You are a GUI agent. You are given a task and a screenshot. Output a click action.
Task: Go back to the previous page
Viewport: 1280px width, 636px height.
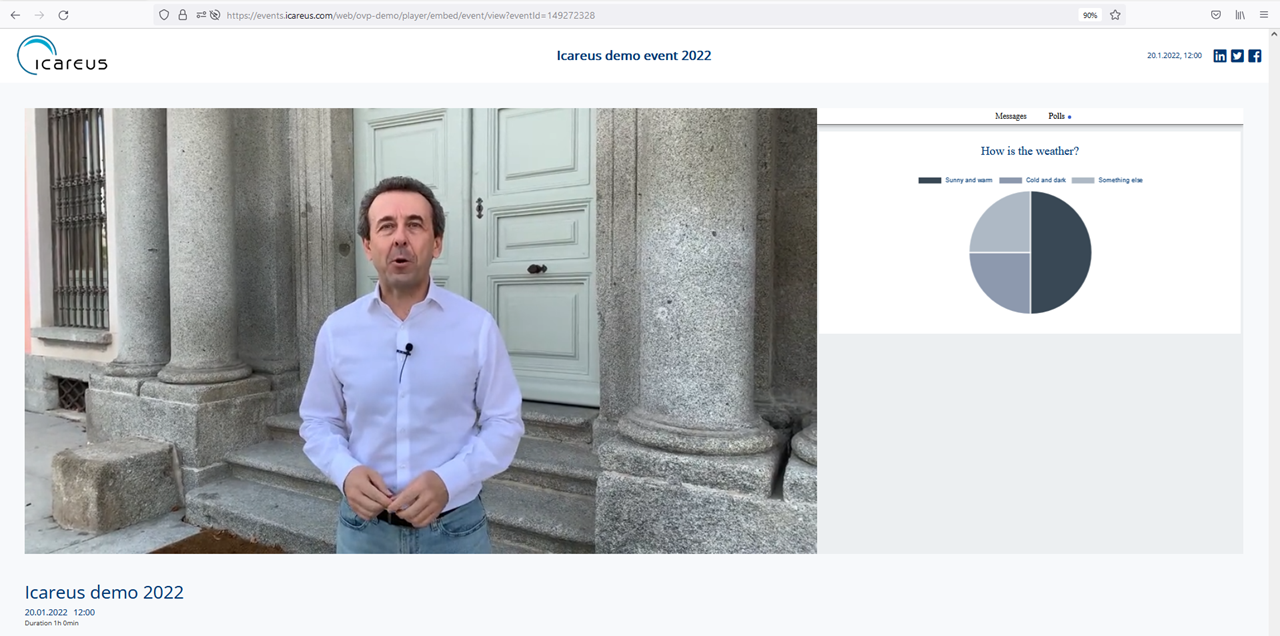pos(15,15)
